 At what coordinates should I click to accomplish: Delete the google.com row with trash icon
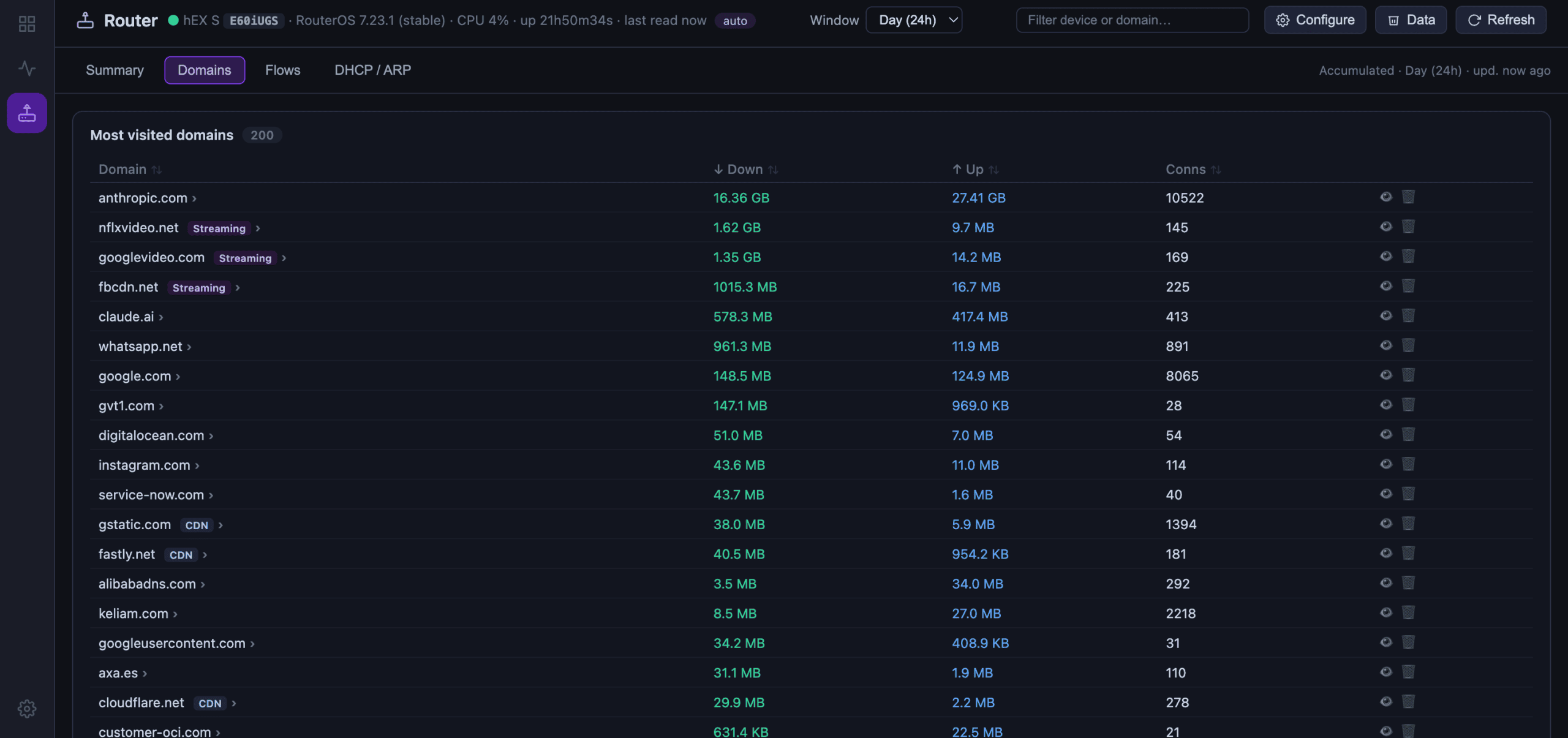1408,375
